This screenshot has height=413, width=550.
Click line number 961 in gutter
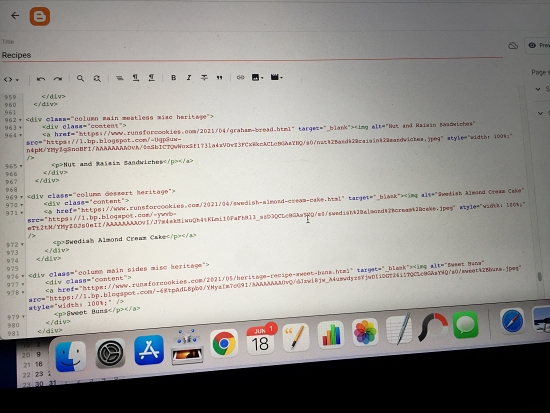[x=10, y=113]
